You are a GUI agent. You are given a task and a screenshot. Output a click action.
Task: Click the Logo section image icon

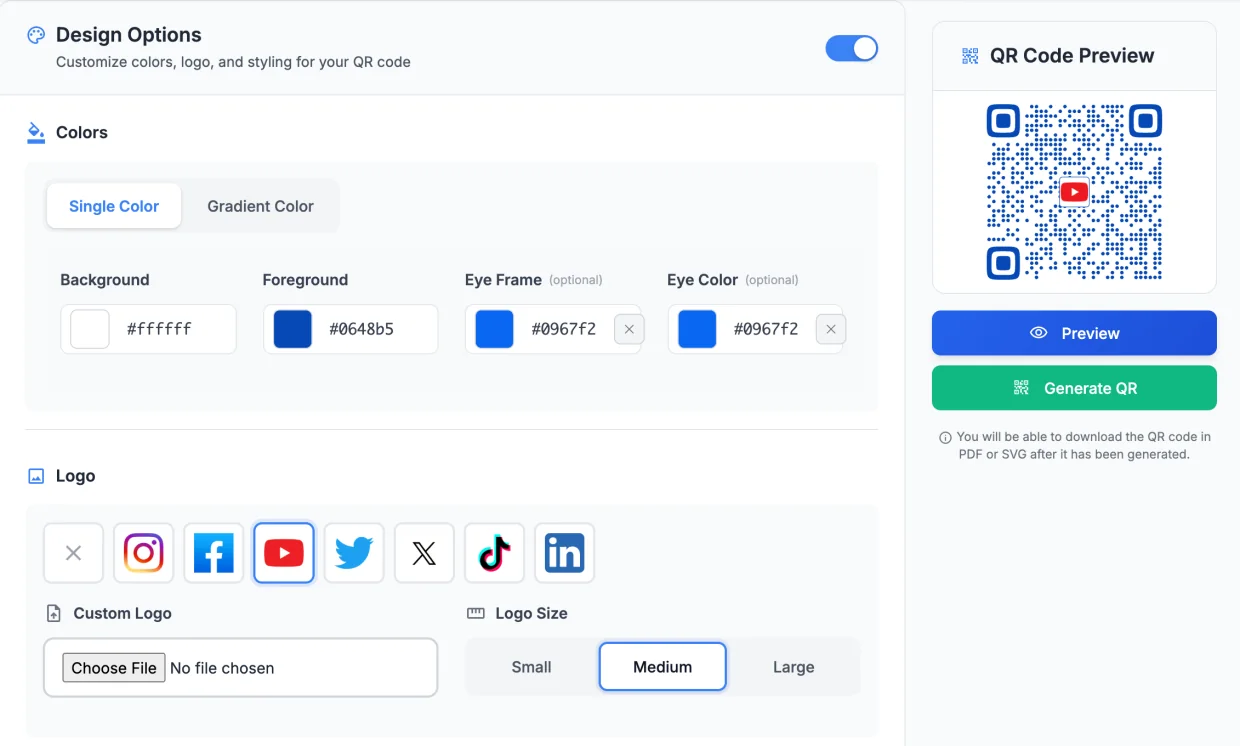tap(36, 476)
